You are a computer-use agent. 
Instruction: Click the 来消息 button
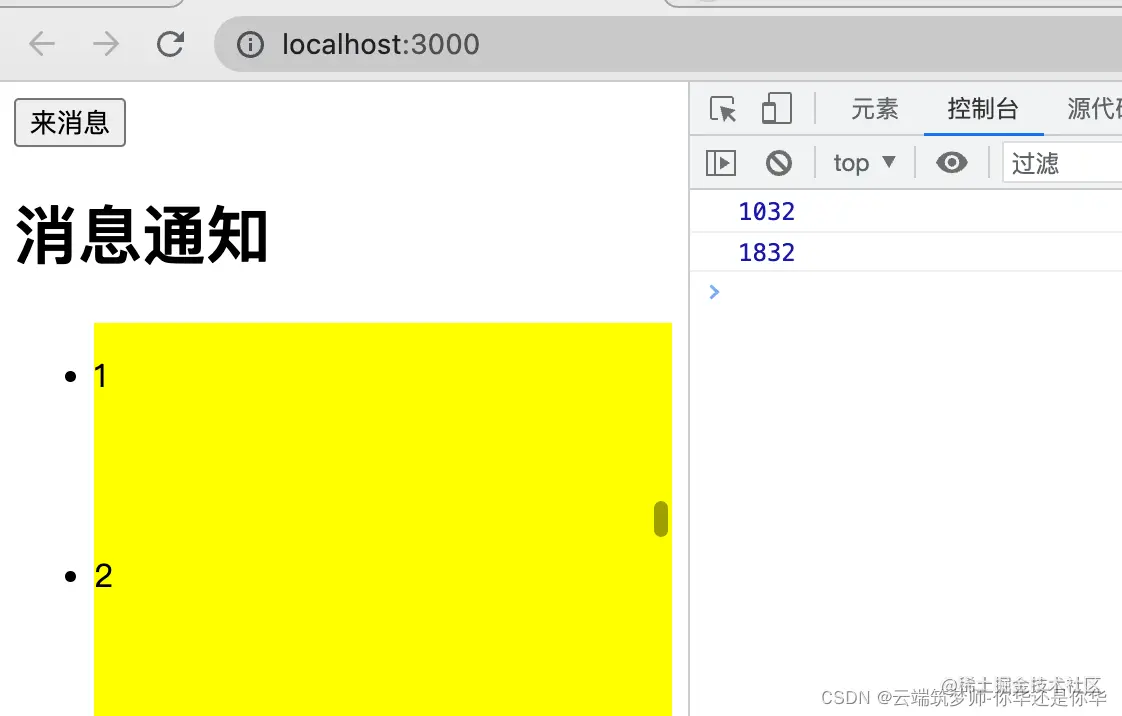70,122
